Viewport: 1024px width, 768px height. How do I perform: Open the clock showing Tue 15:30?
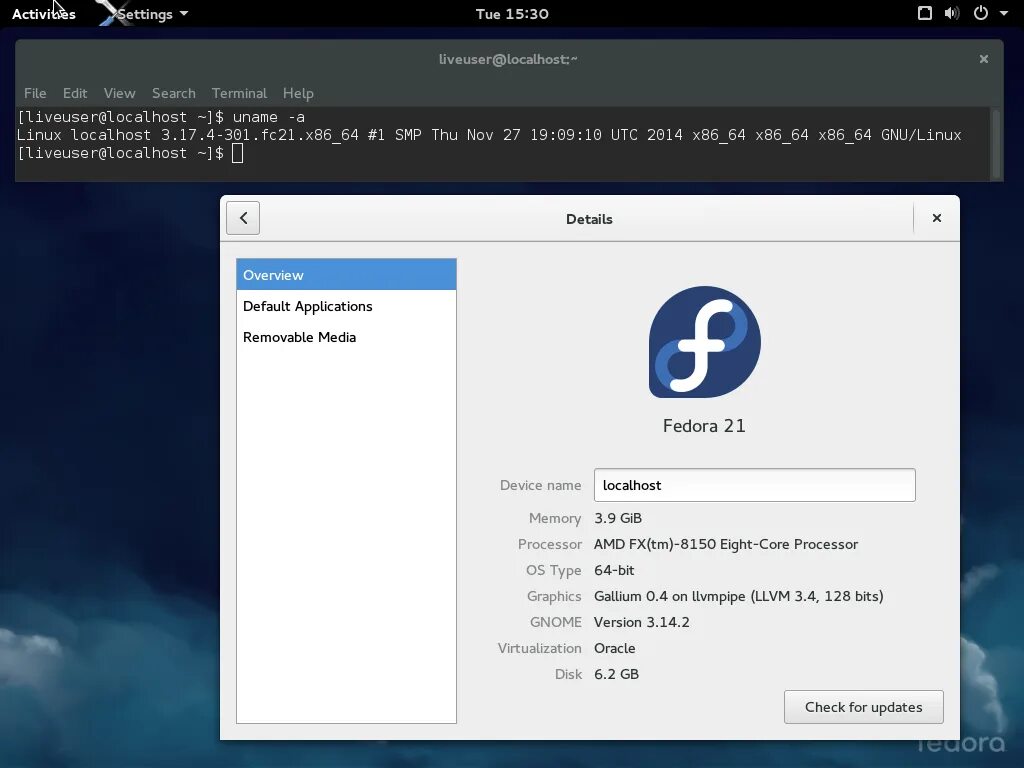point(512,14)
